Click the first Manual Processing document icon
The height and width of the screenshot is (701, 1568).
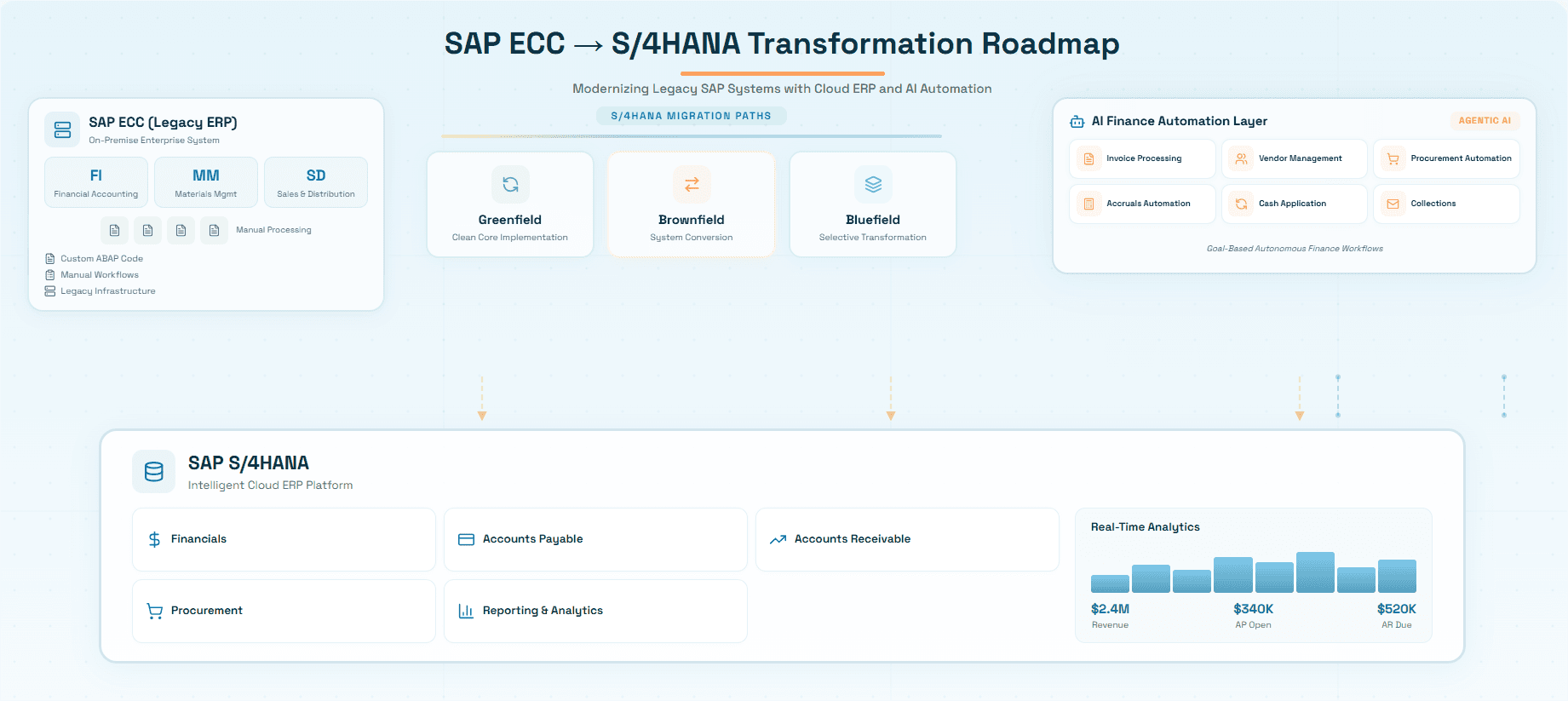click(114, 230)
